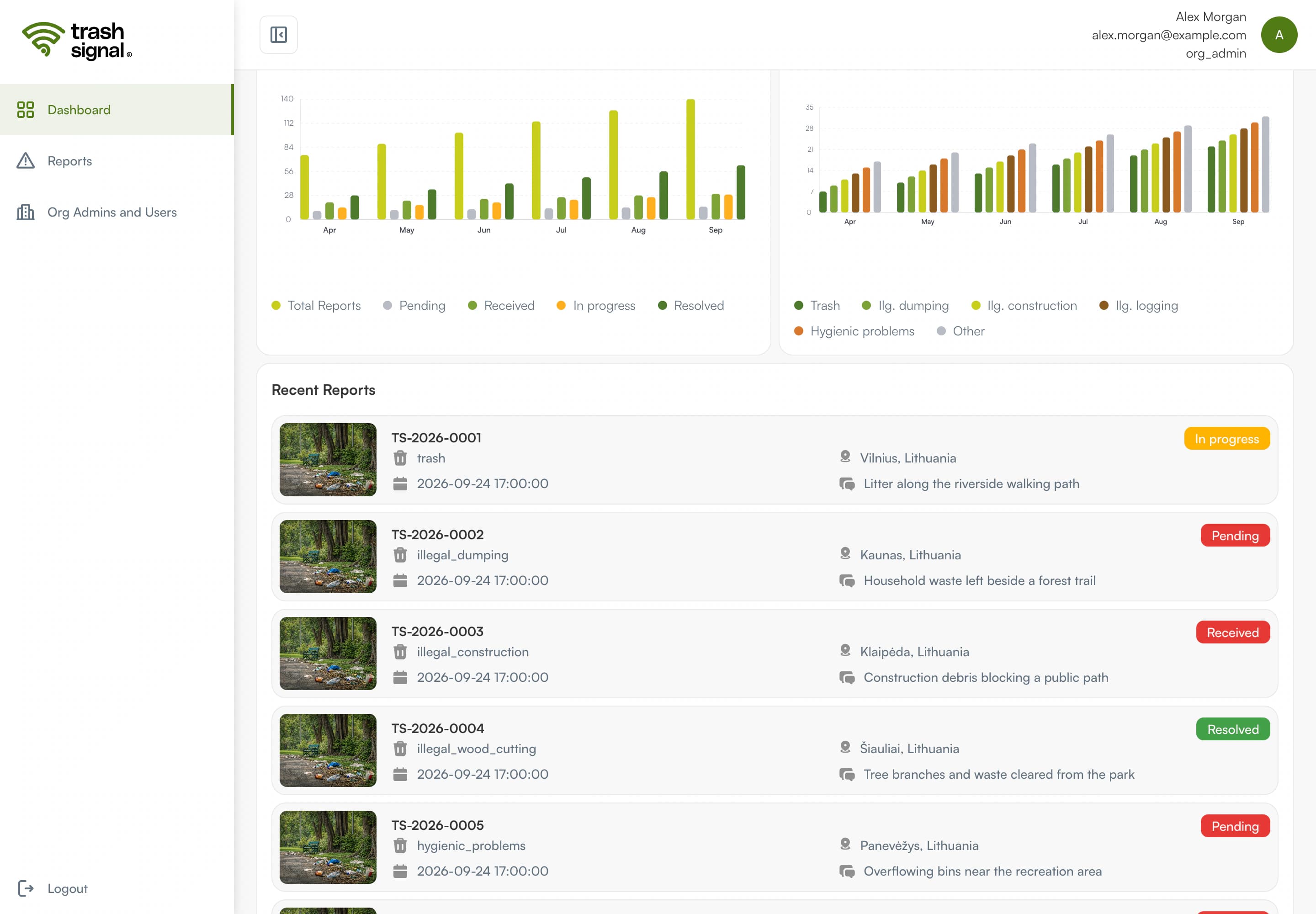Toggle Hygienic problems legend entry

(854, 331)
